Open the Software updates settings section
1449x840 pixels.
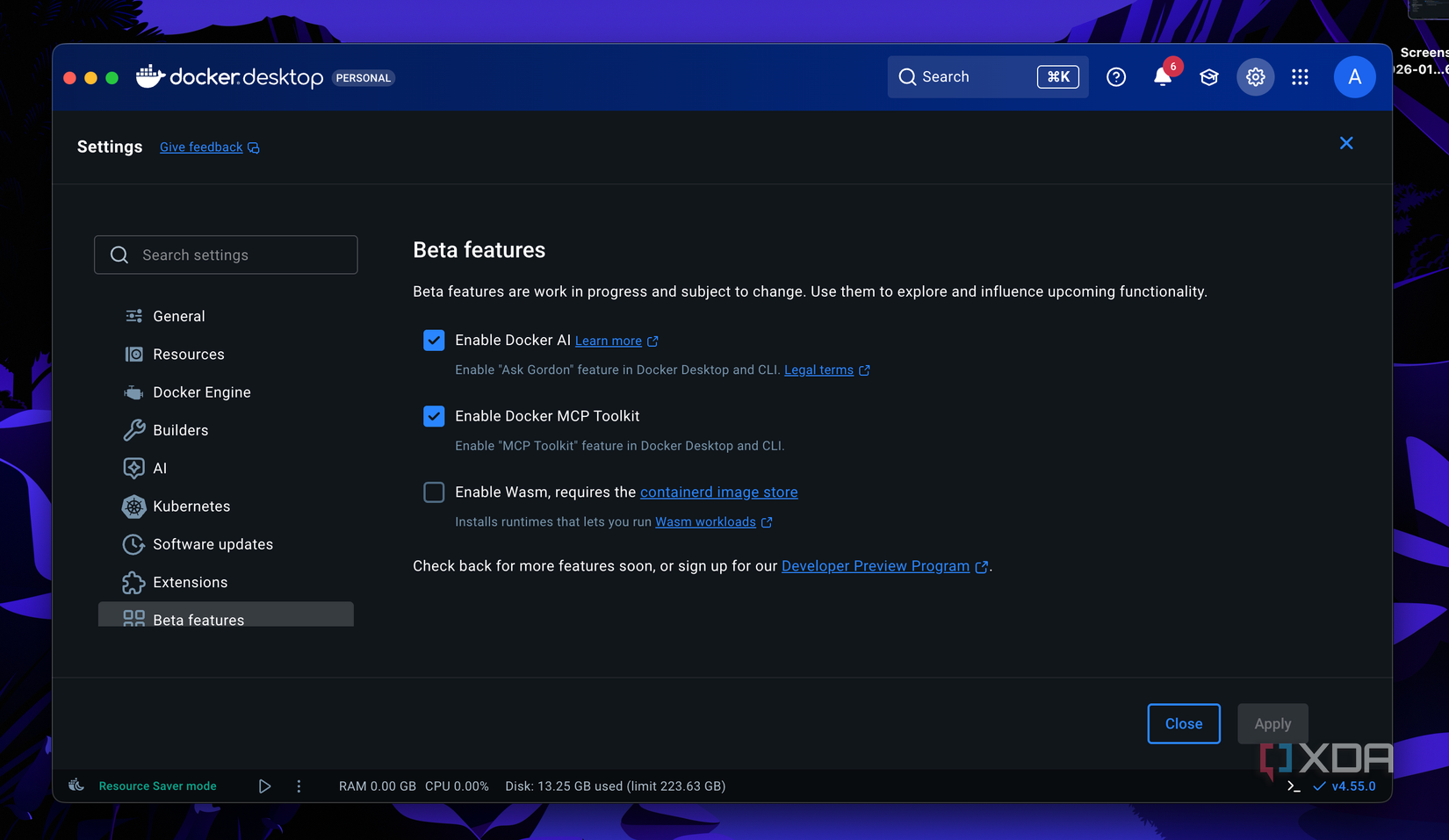coord(213,544)
